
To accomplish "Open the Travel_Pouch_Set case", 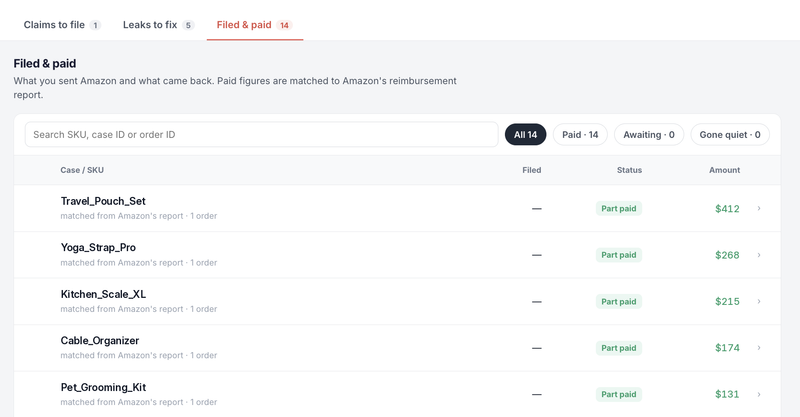I will [x=397, y=208].
